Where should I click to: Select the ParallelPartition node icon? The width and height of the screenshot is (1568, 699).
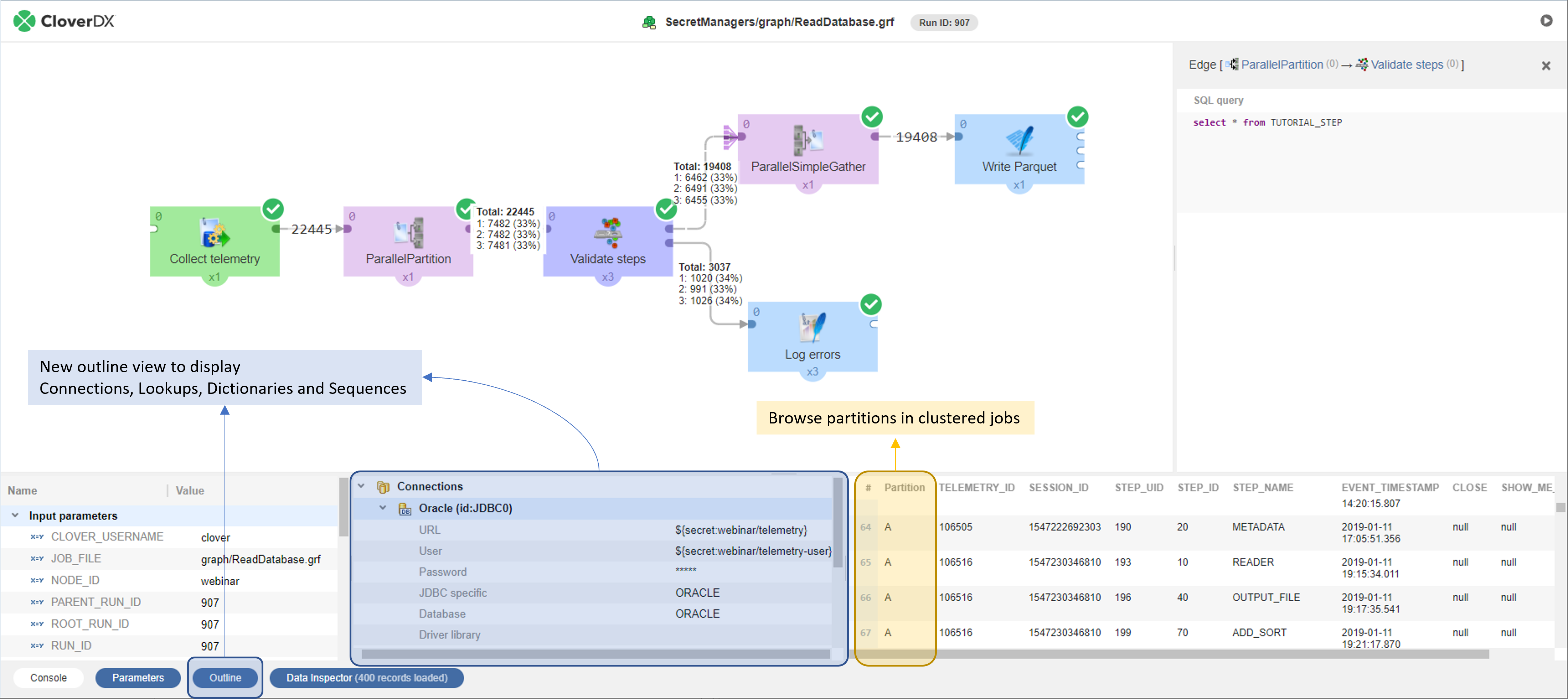(x=408, y=233)
